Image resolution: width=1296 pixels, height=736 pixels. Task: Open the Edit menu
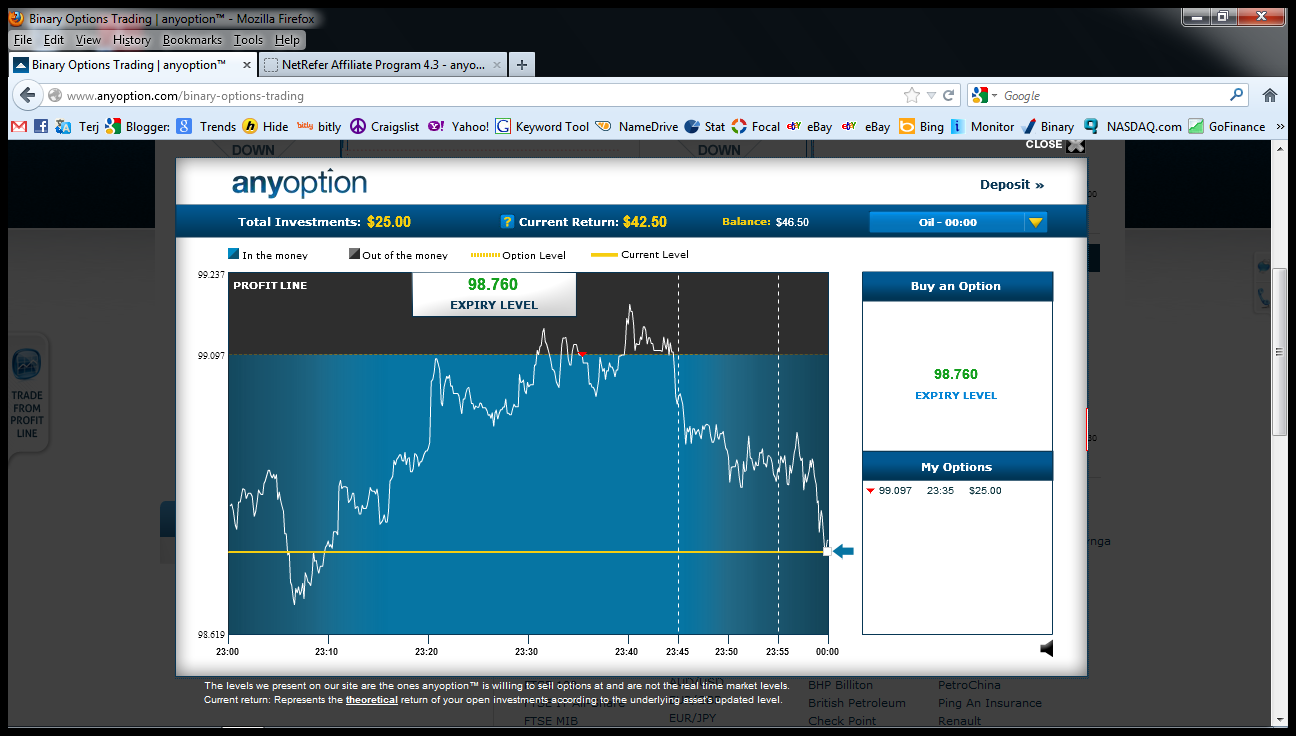(x=54, y=40)
